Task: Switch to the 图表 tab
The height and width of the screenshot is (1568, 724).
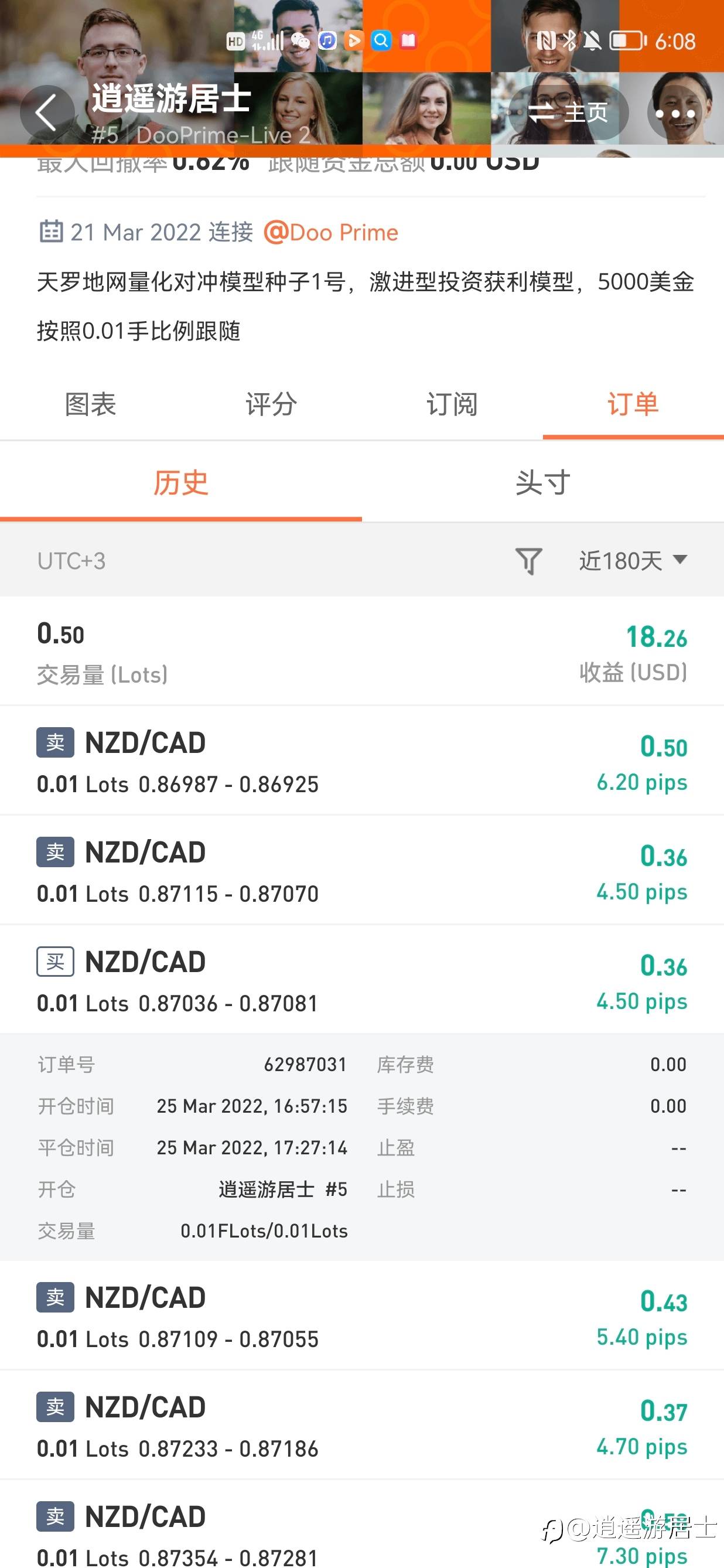Action: coord(90,404)
